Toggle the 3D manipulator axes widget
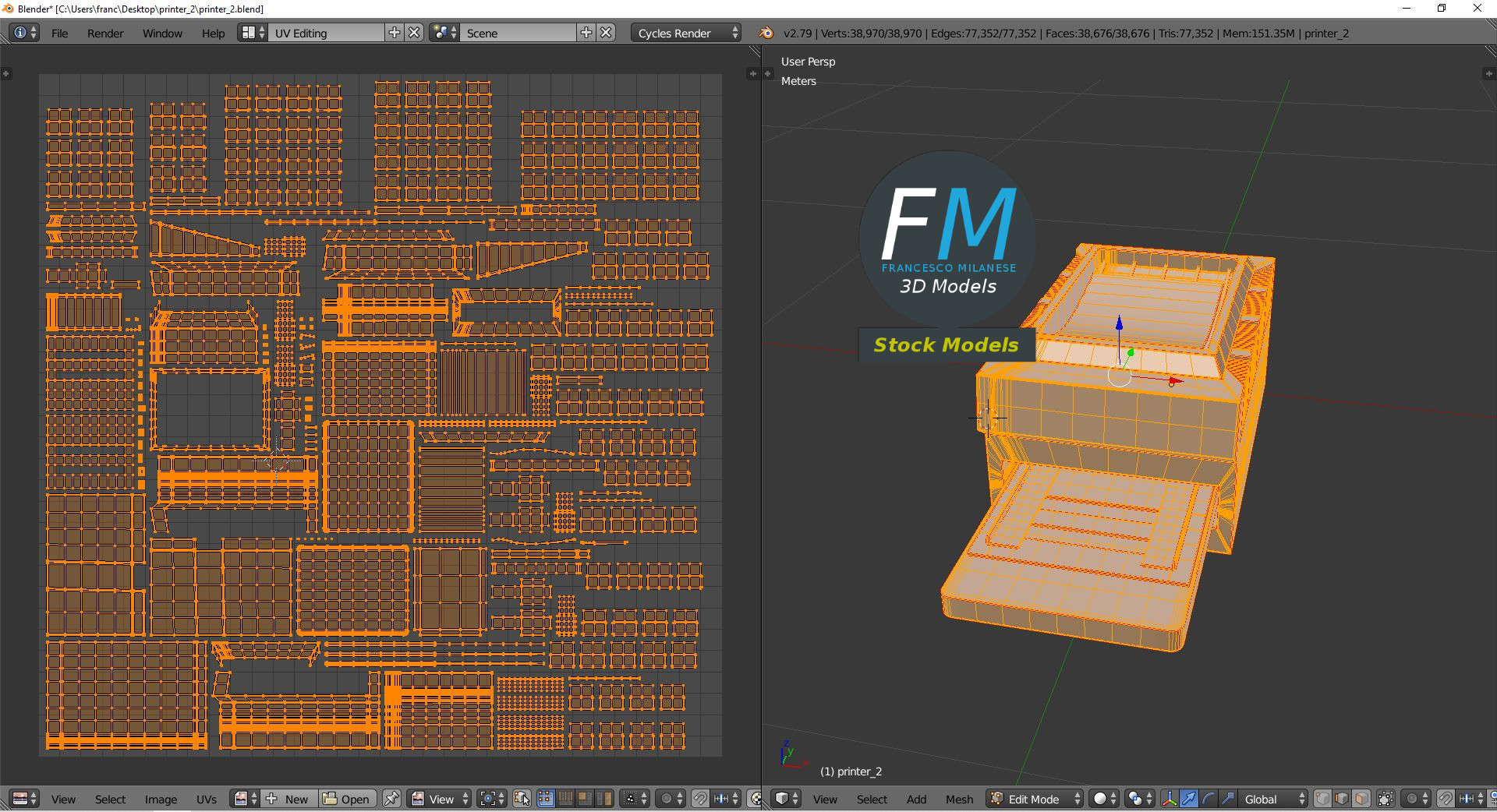Screen dimensions: 1497x812 (x=1169, y=799)
